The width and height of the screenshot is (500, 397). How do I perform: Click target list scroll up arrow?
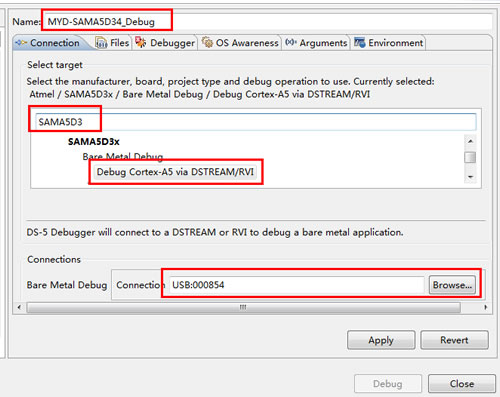[470, 141]
